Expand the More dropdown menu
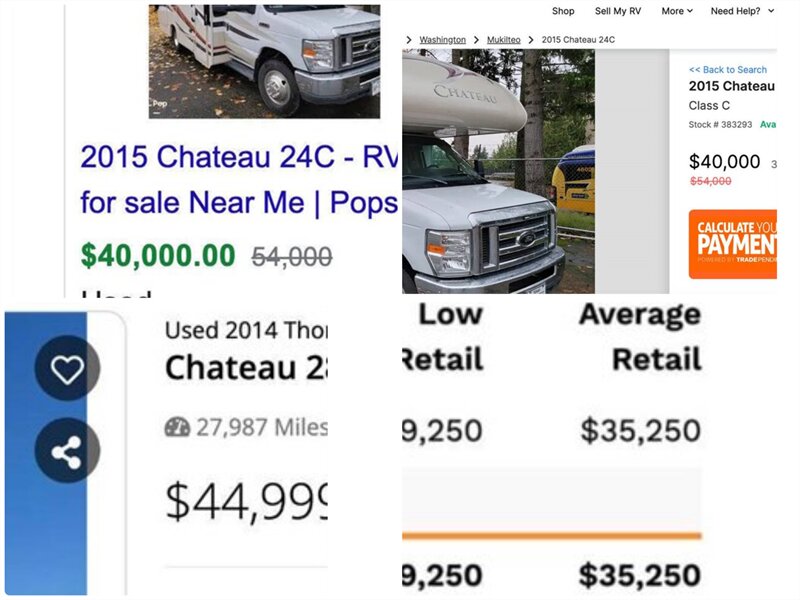 coord(677,11)
